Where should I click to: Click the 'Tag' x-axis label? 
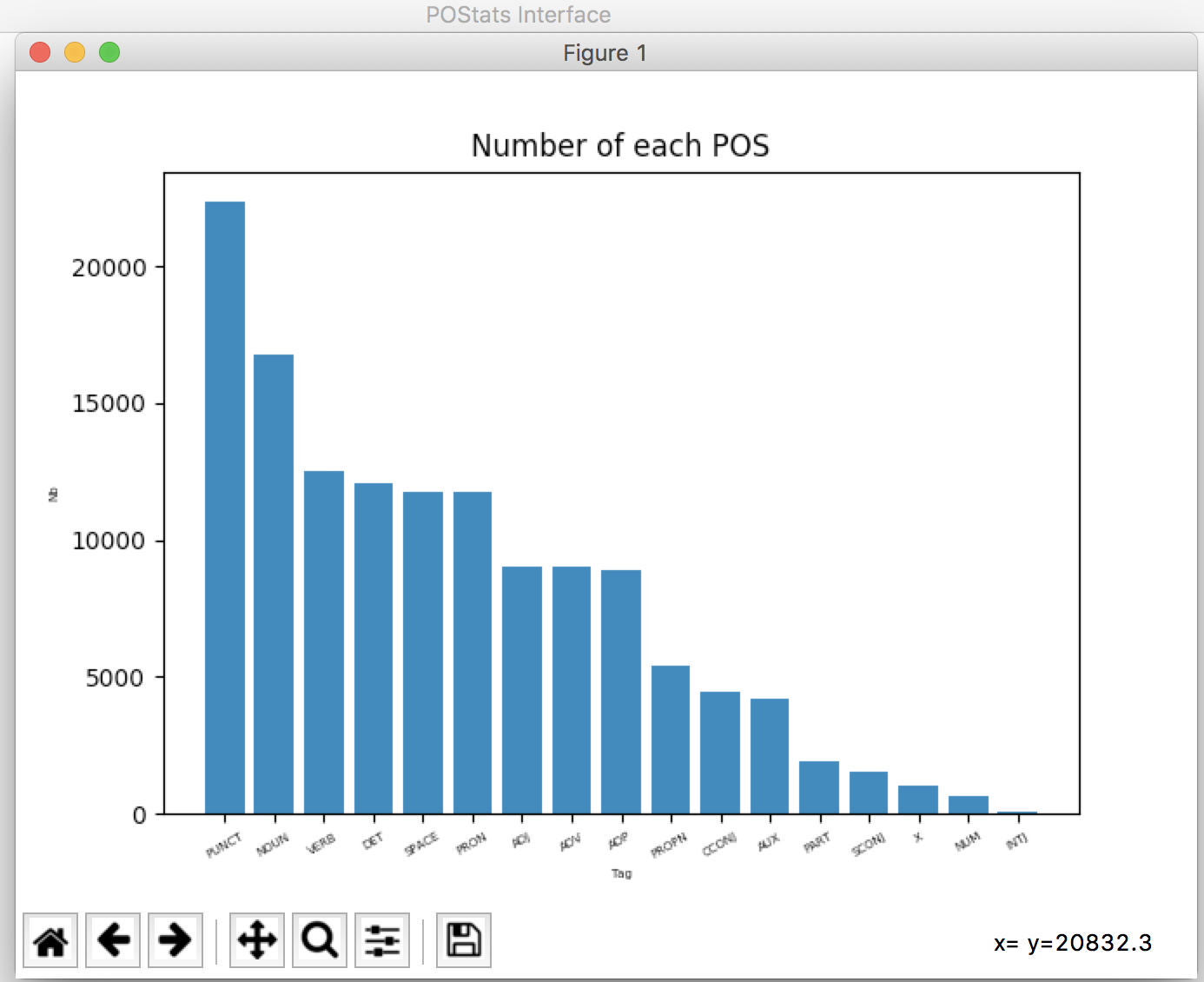coord(621,873)
